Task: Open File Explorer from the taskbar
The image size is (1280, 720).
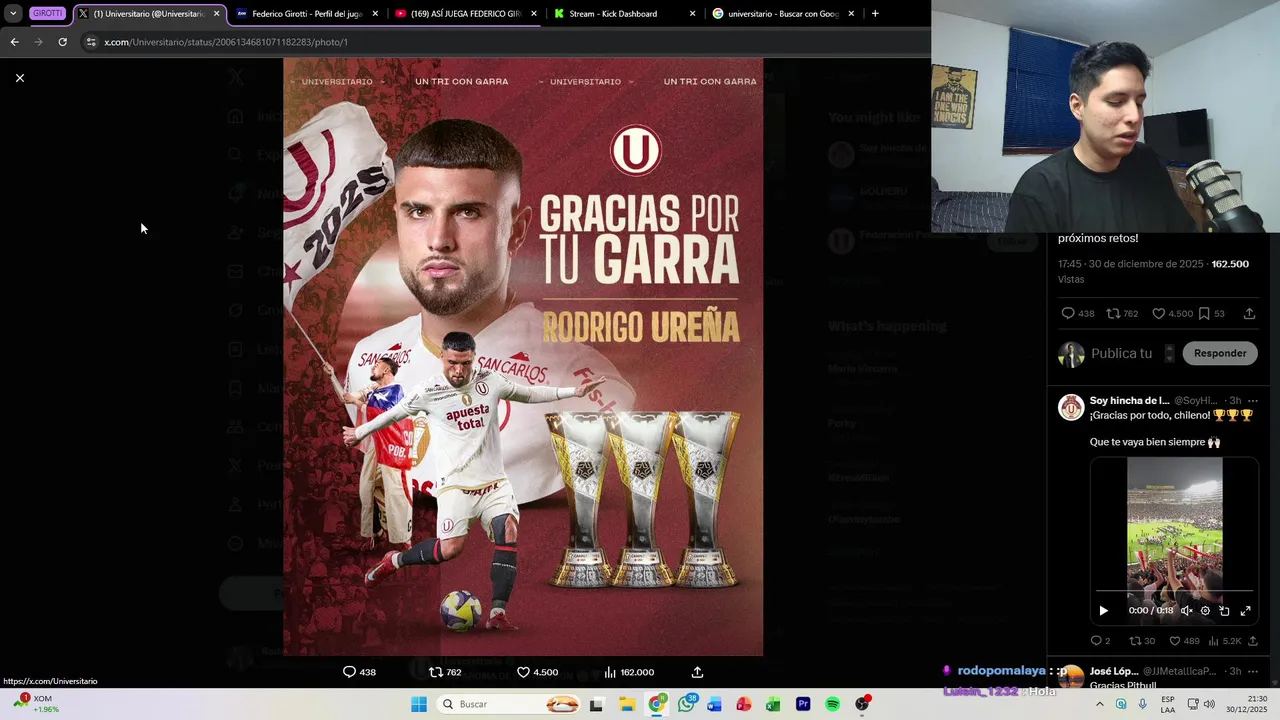Action: (x=627, y=704)
